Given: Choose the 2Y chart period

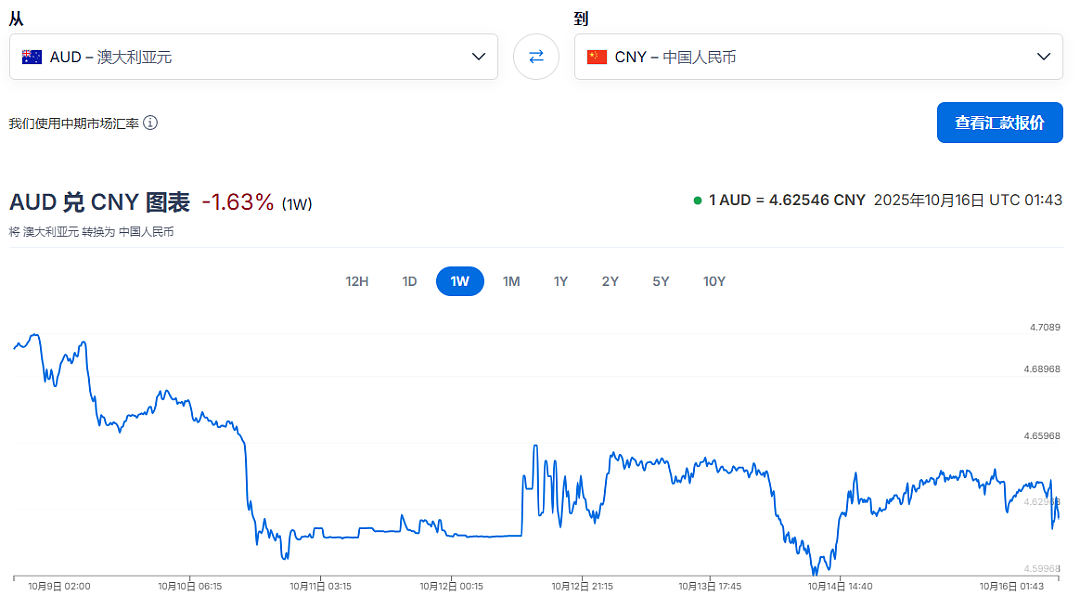Looking at the screenshot, I should pyautogui.click(x=610, y=281).
